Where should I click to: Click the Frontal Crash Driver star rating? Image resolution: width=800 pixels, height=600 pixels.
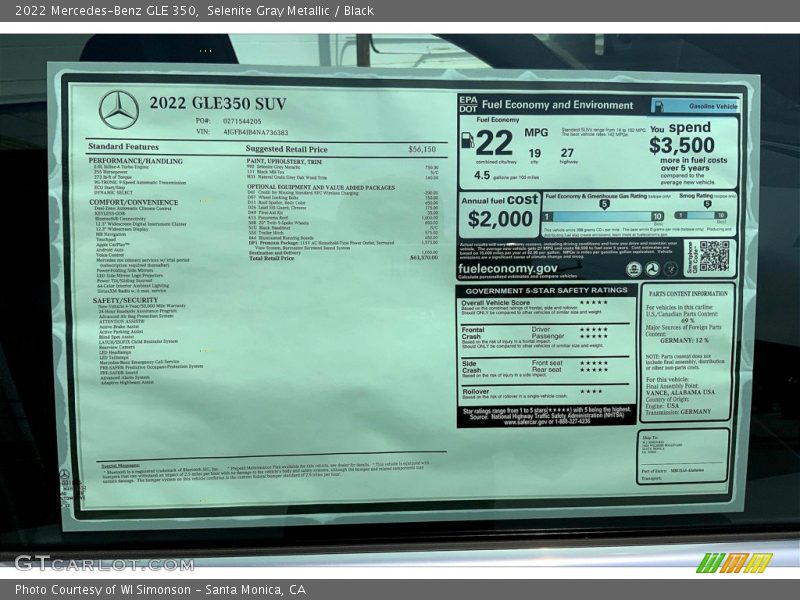click(x=593, y=330)
